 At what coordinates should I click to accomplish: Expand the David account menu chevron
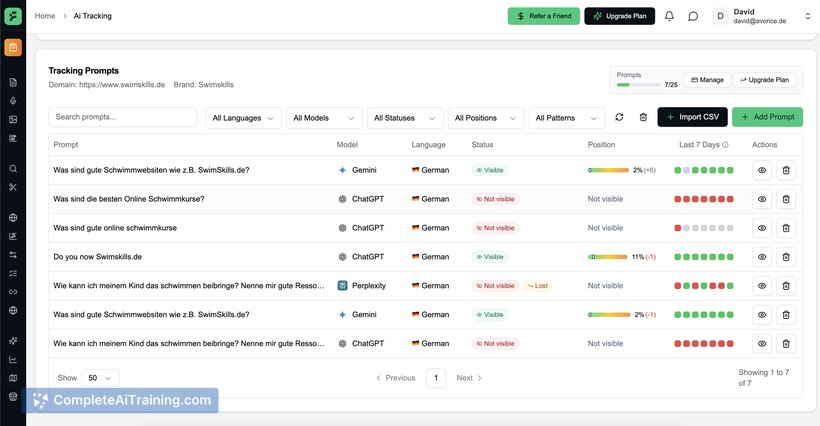coord(807,16)
